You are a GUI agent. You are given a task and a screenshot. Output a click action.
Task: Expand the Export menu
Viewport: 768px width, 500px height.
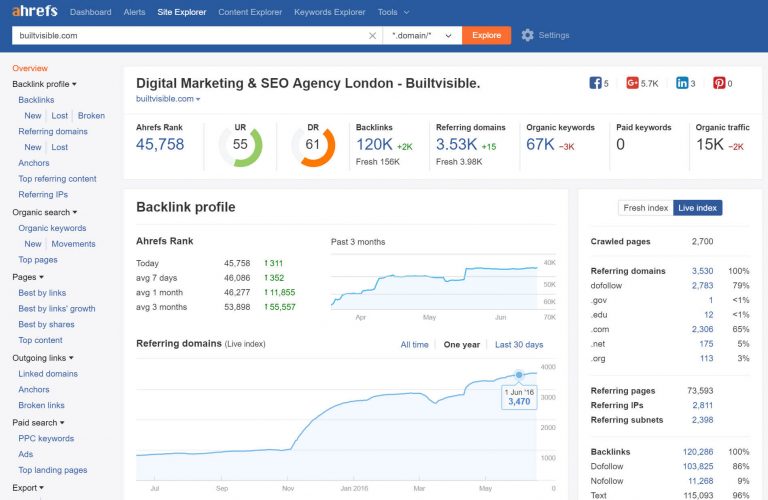pyautogui.click(x=28, y=487)
